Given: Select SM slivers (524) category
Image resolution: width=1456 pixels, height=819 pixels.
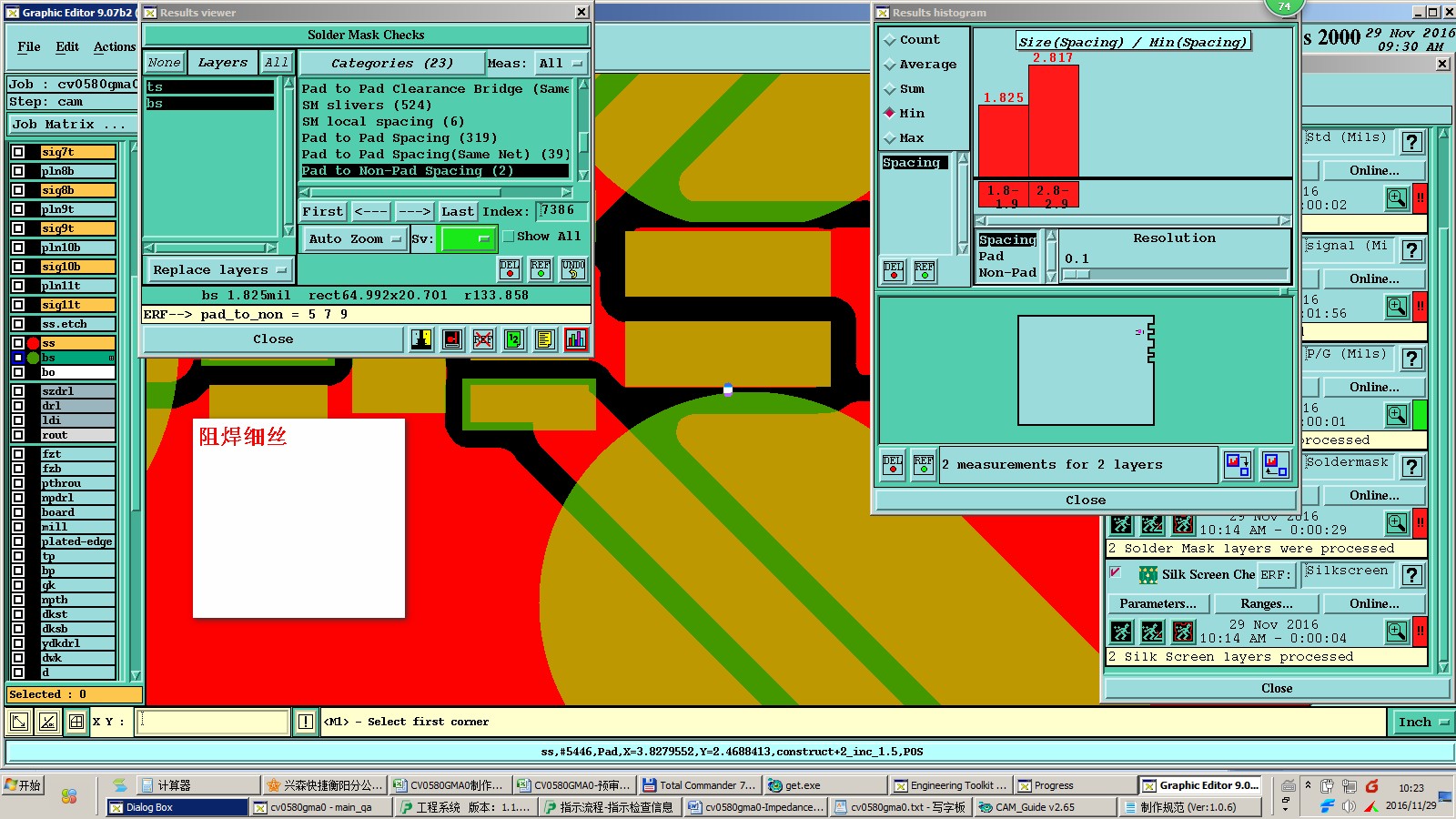Looking at the screenshot, I should 367,106.
